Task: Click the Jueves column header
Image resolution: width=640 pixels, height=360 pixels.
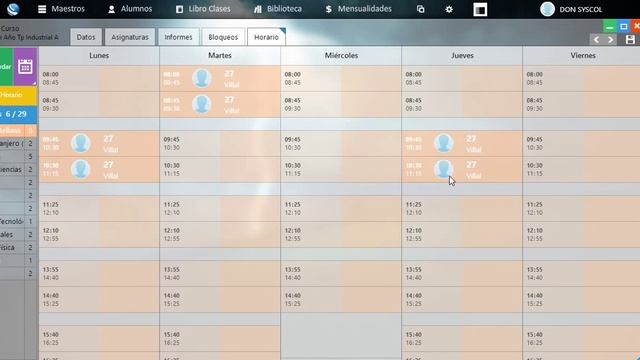Action: point(462,56)
